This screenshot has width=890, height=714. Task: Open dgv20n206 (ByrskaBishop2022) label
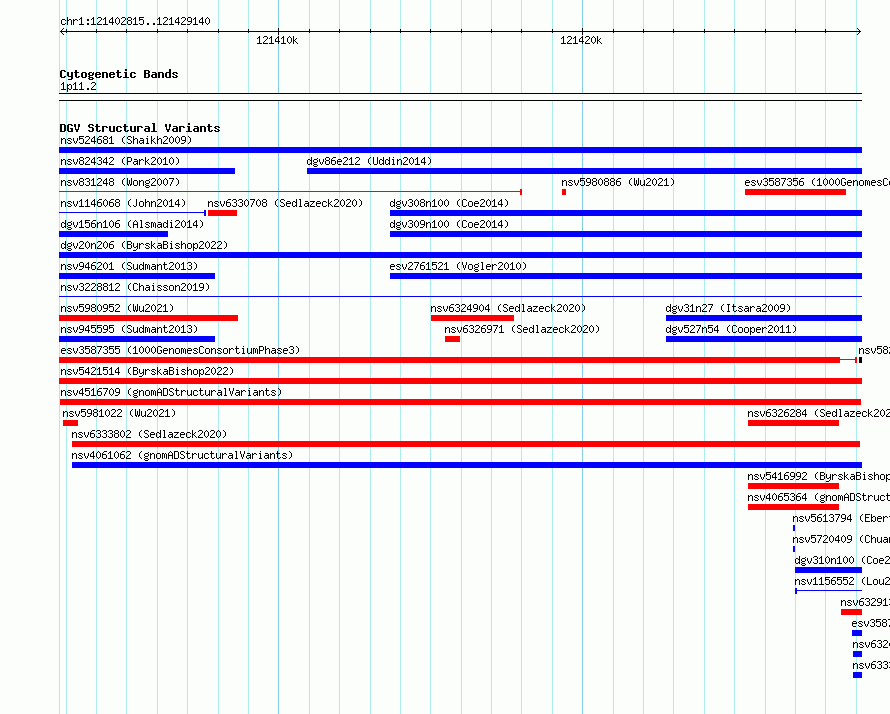tap(144, 245)
